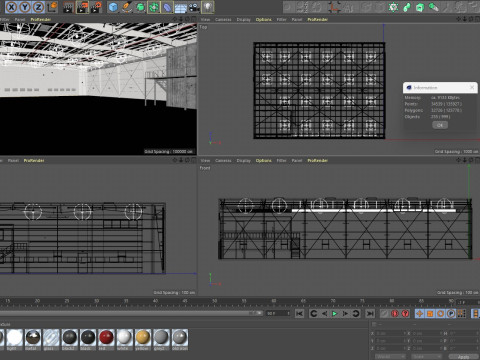Add a Cube primitive object
Viewport: 480px width, 360px height.
coord(113,7)
